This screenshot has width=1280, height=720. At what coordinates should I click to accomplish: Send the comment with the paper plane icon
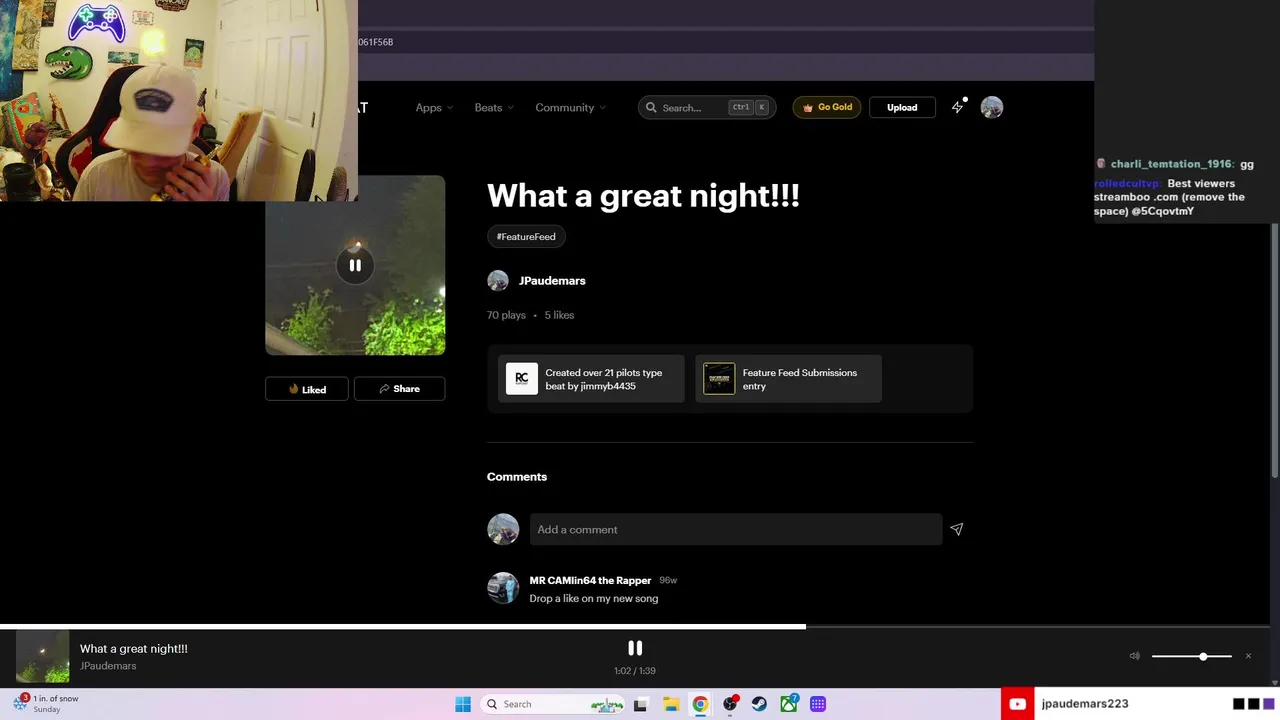(957, 529)
